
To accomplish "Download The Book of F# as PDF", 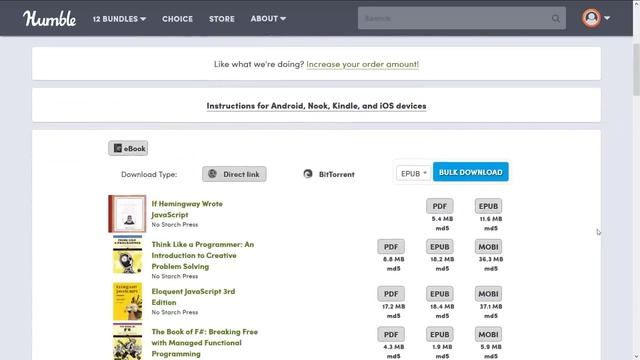I will coord(391,334).
